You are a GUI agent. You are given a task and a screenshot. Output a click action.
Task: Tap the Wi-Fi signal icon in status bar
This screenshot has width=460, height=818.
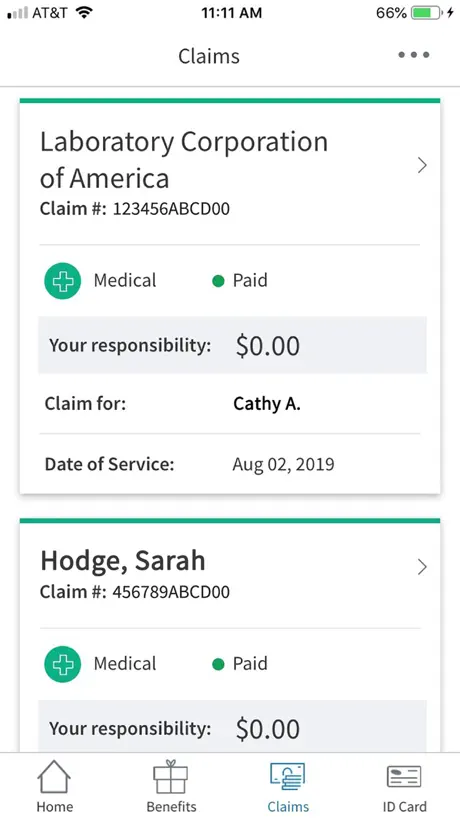tap(83, 13)
